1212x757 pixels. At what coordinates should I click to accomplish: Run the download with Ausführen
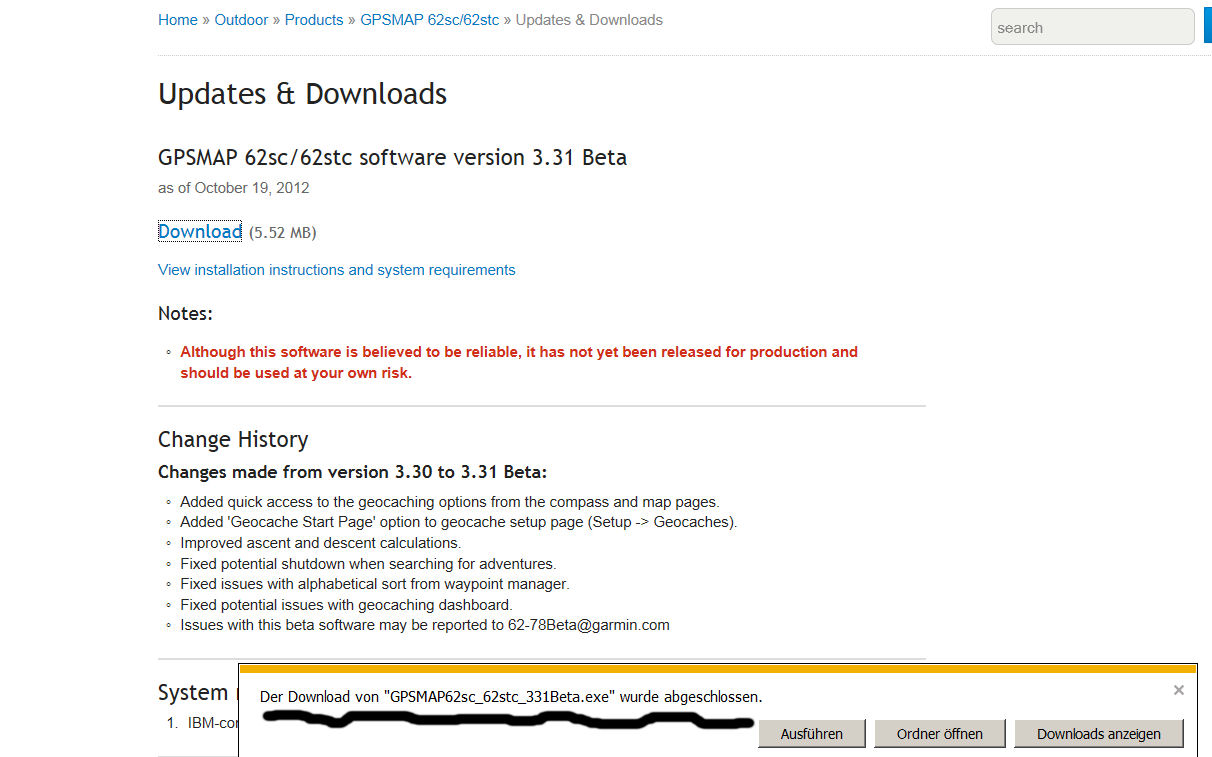(811, 734)
